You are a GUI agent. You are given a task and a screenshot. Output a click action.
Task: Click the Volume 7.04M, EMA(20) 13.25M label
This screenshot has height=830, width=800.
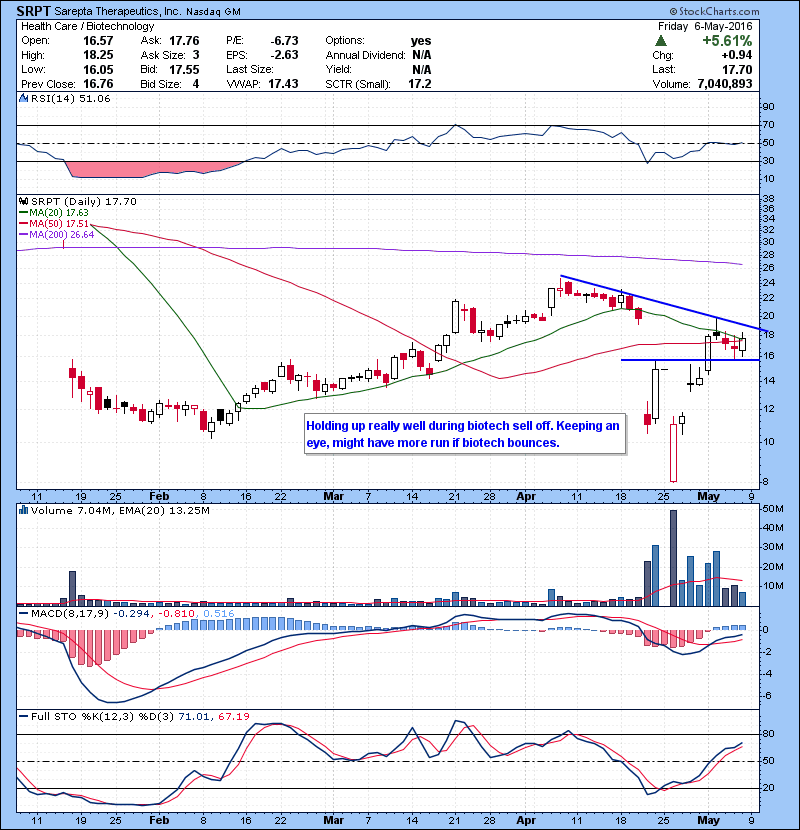coord(120,510)
